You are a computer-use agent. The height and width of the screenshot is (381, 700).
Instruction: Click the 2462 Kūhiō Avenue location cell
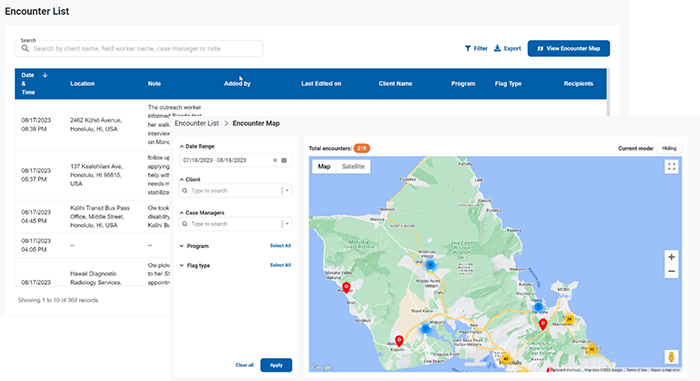[x=96, y=125]
